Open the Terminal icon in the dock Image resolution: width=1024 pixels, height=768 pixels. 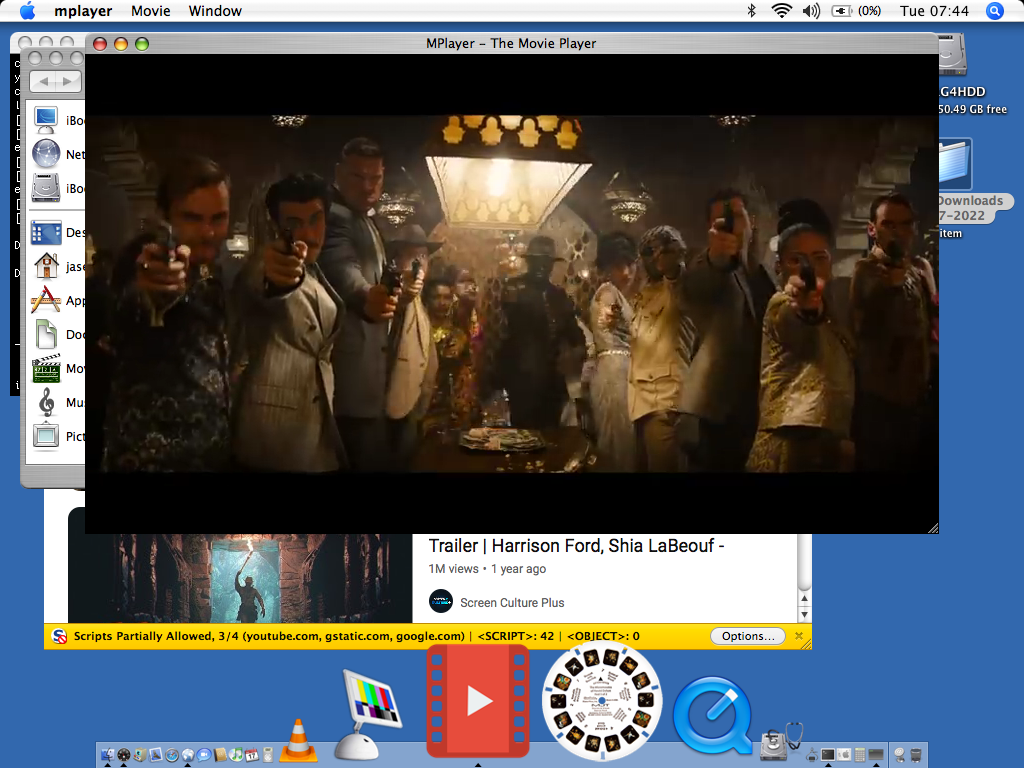(828, 754)
